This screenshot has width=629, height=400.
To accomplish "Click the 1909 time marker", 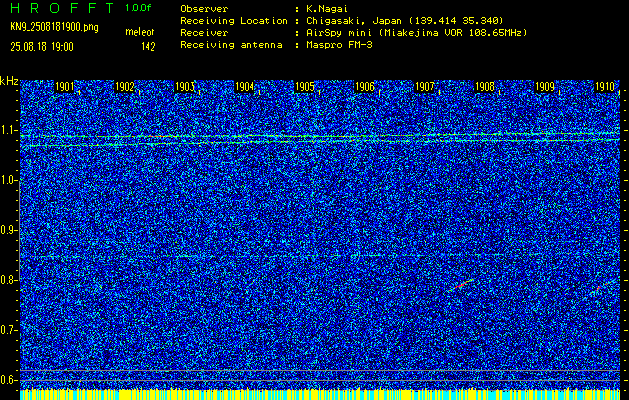I will (545, 87).
